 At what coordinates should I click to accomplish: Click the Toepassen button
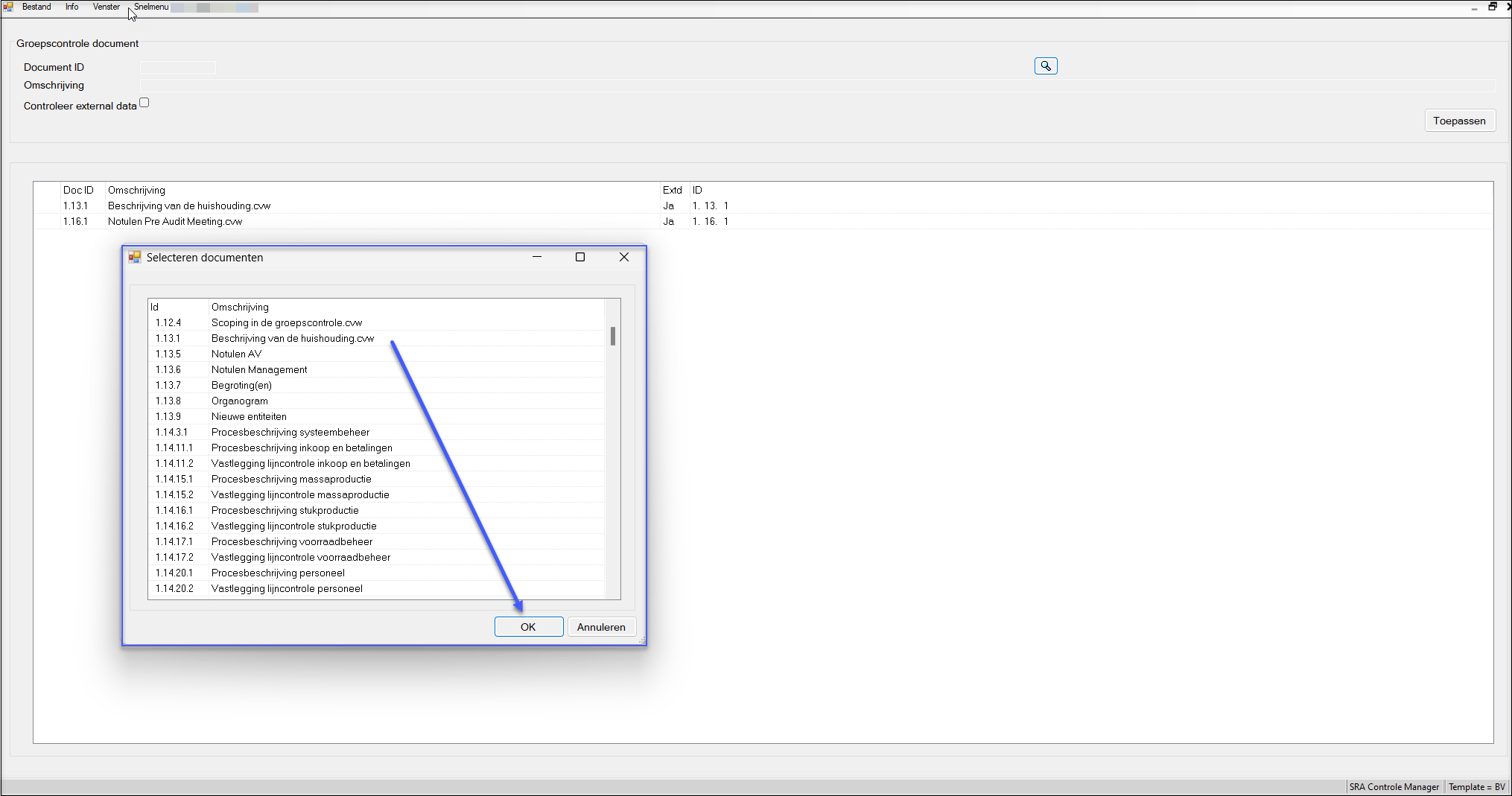(1459, 121)
